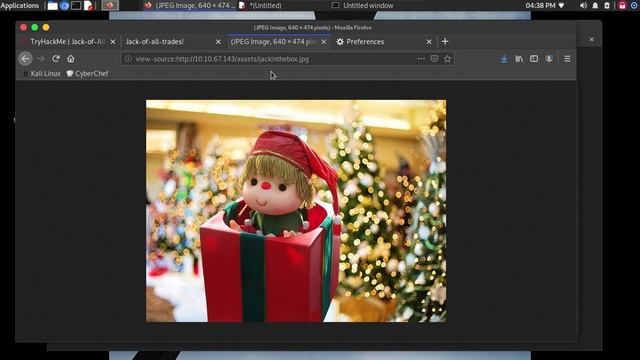Image resolution: width=640 pixels, height=360 pixels.
Task: Launch the file manager from the panel
Action: pos(53,6)
